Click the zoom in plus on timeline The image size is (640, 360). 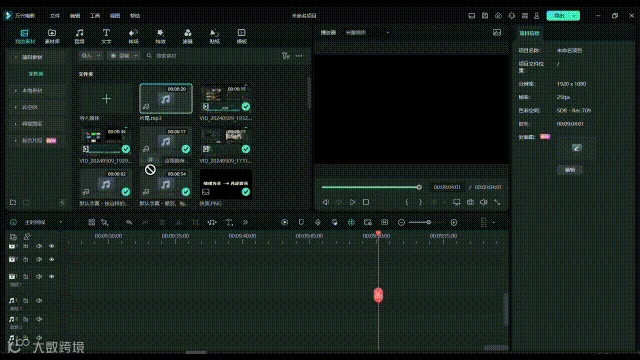click(x=454, y=222)
